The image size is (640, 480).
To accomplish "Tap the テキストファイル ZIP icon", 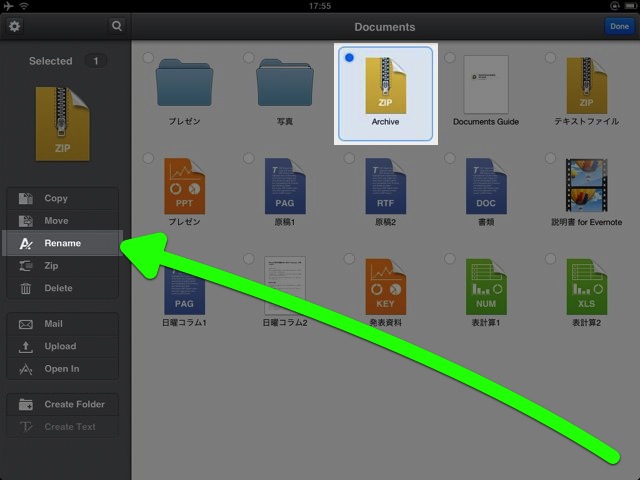I will 587,85.
